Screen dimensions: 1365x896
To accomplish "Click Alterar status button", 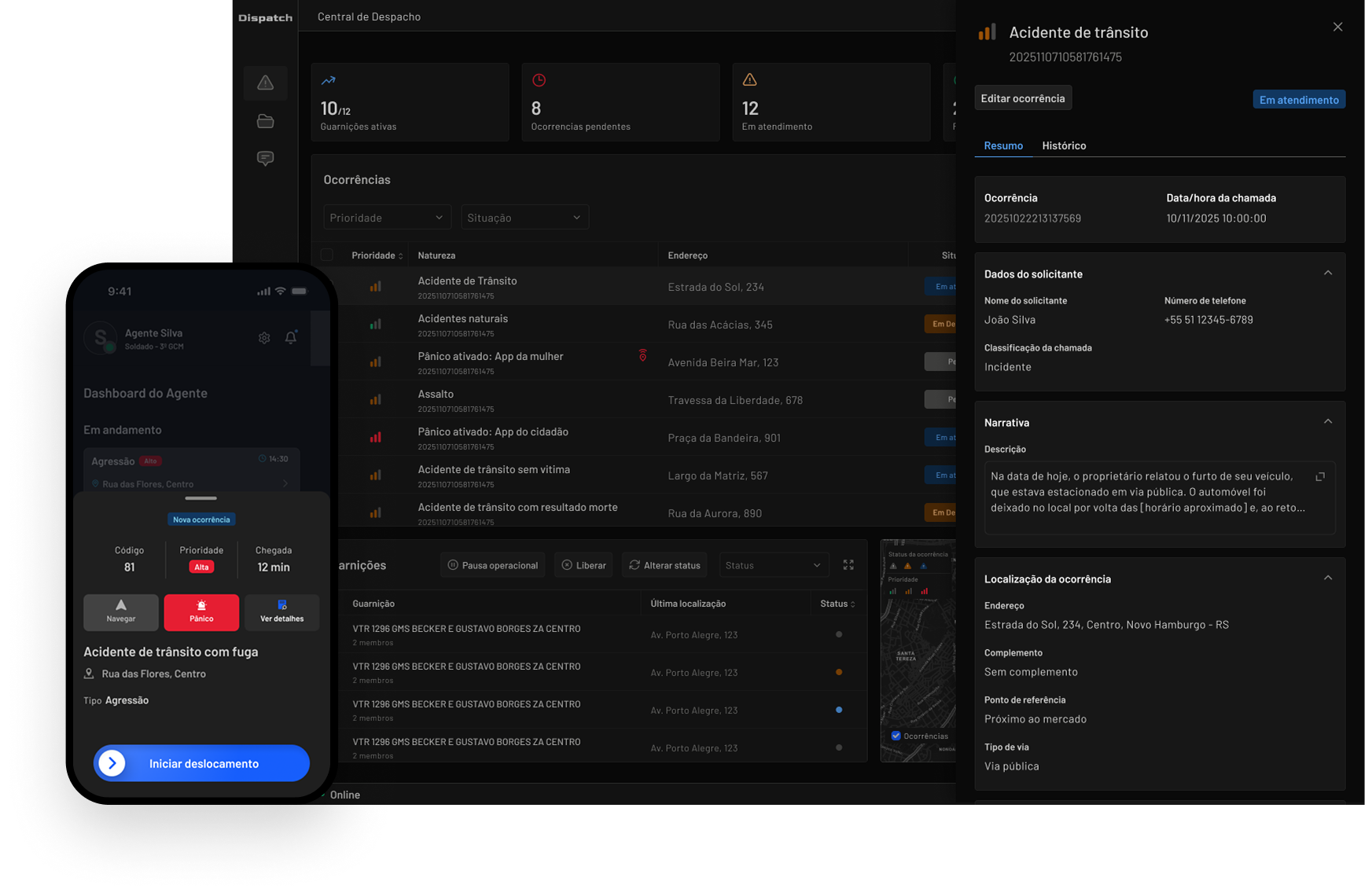I will 664,565.
